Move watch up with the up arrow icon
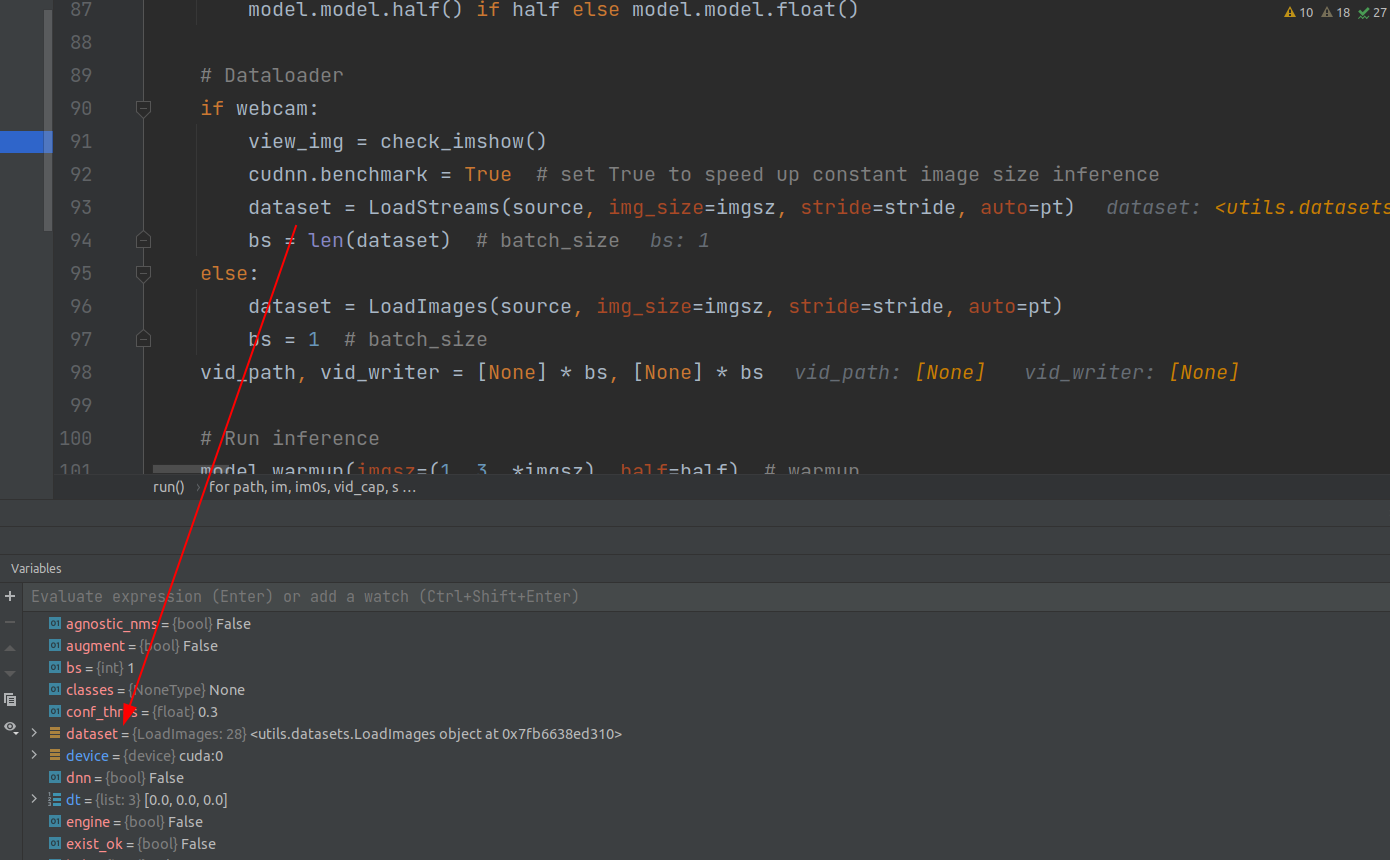1390x860 pixels. [10, 648]
